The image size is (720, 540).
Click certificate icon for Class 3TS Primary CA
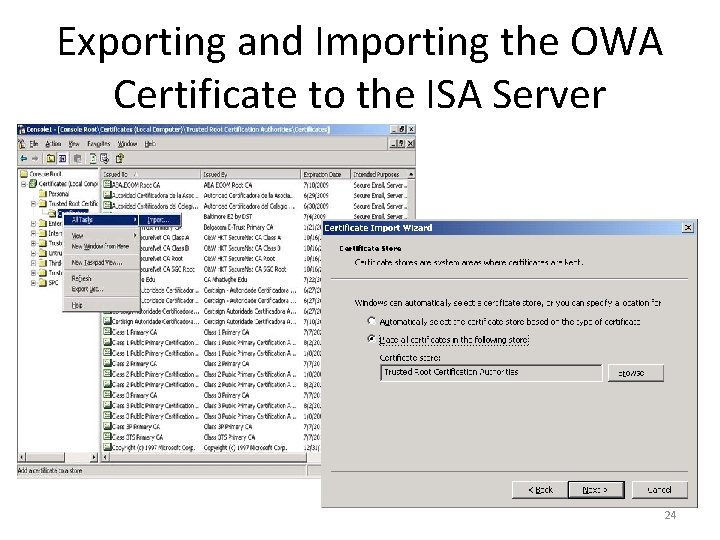click(x=107, y=437)
